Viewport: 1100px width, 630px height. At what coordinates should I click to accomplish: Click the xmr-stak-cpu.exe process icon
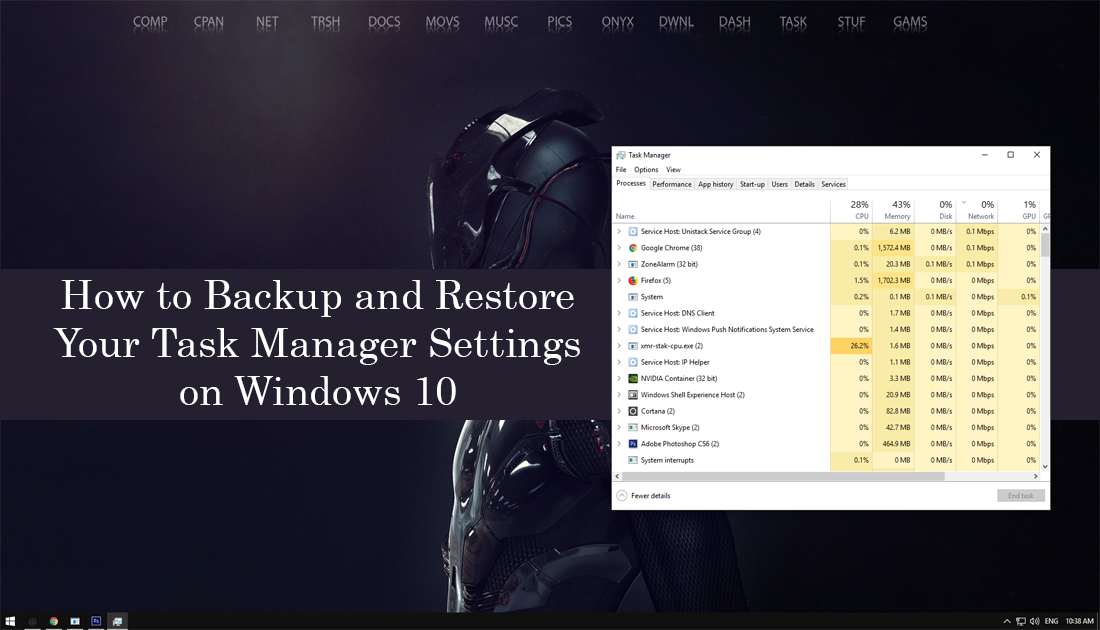633,346
